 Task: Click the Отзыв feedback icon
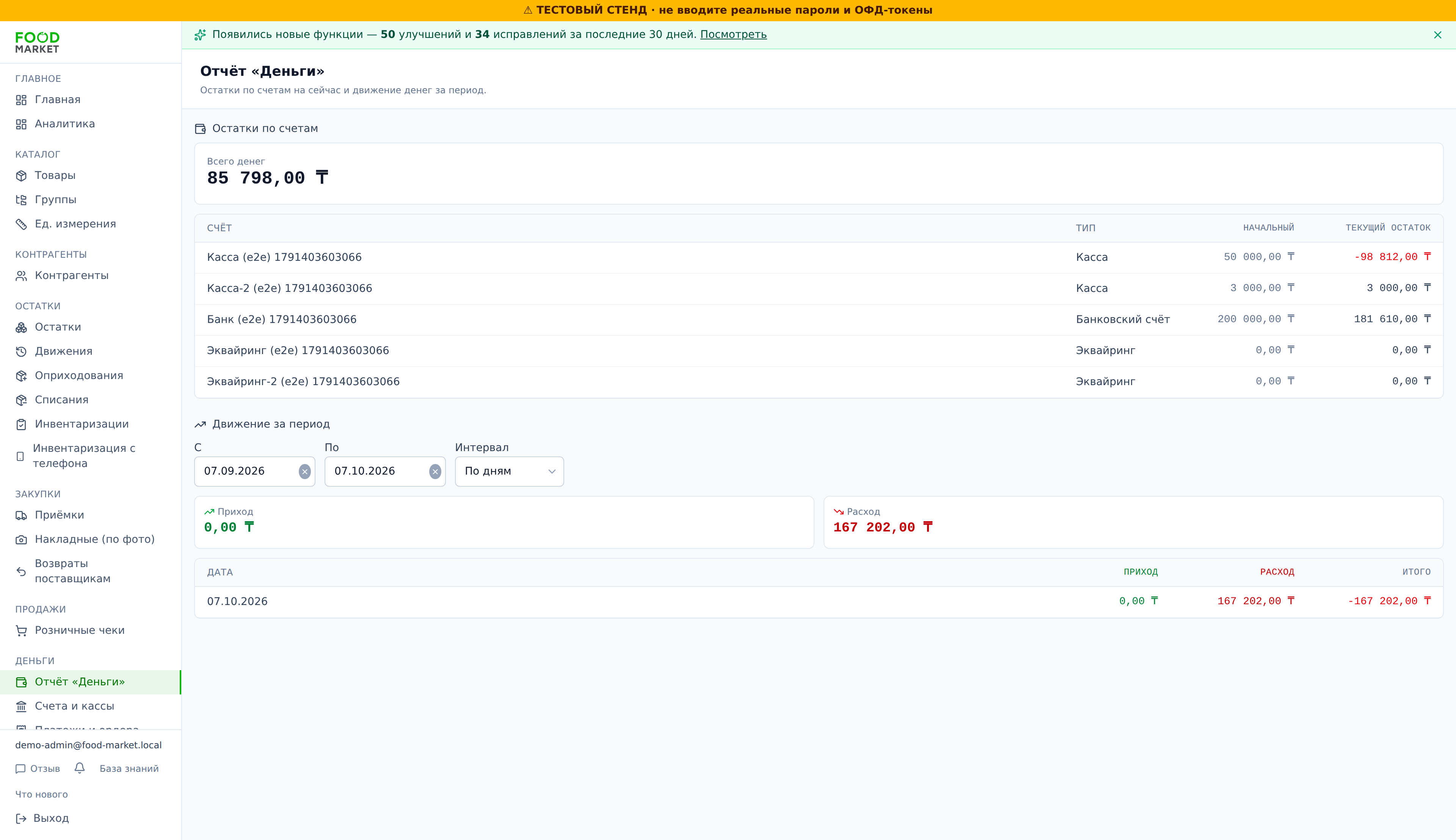pos(21,768)
